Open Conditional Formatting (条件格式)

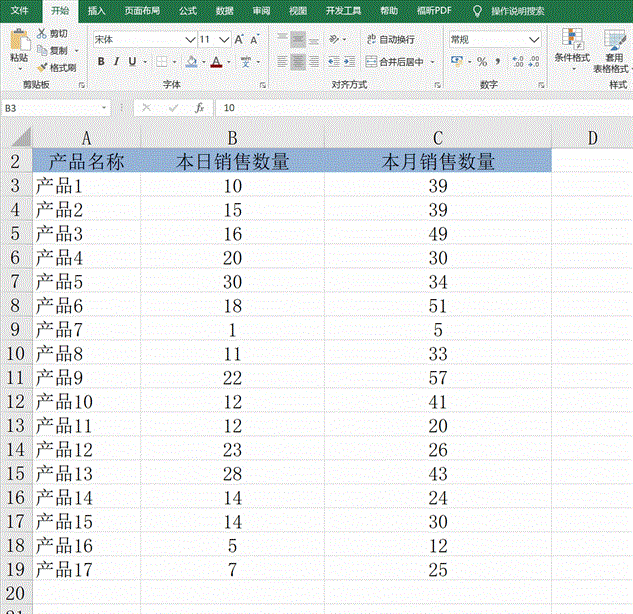pos(574,47)
